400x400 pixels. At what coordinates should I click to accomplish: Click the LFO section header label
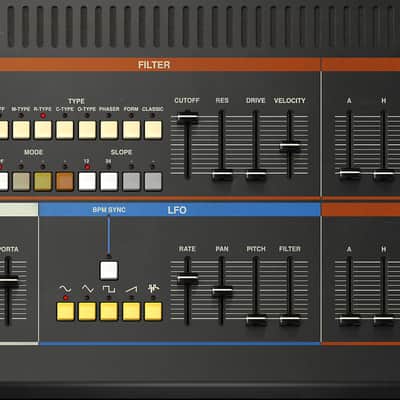[177, 210]
